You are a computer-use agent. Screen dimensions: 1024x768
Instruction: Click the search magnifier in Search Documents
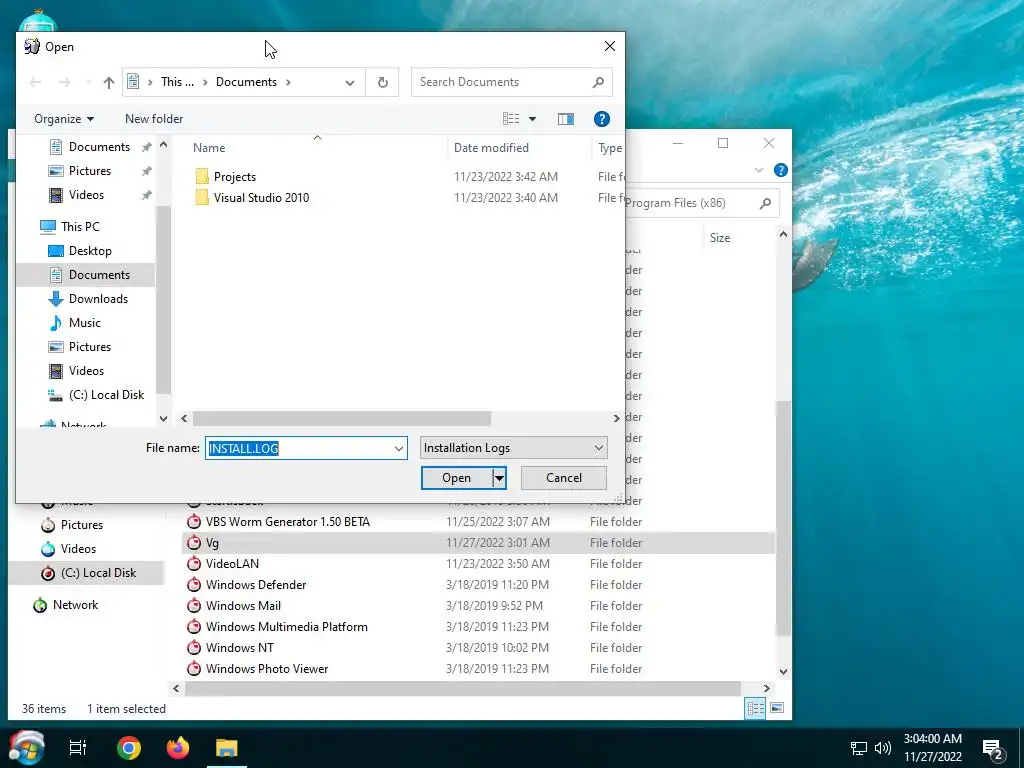[598, 82]
